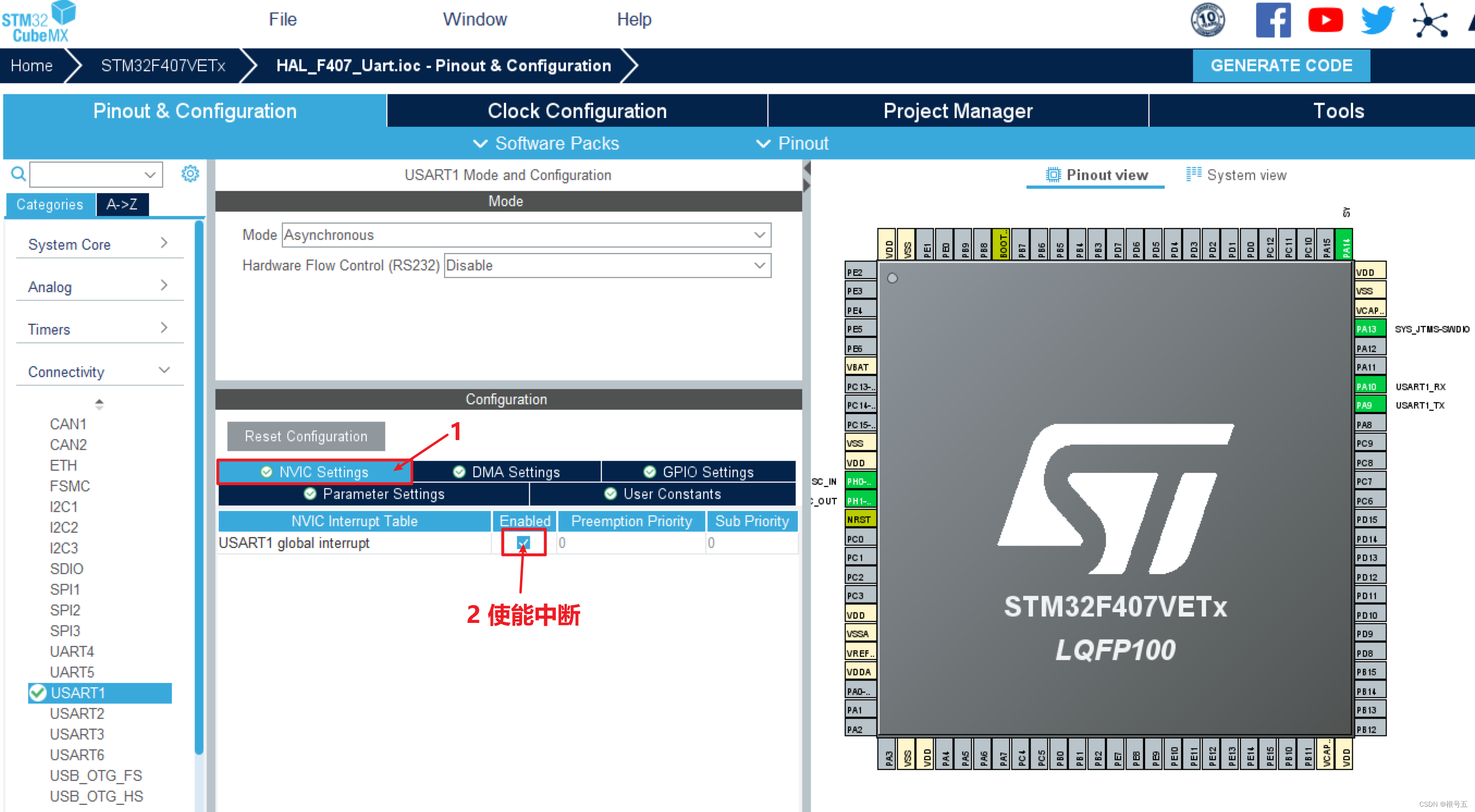1475x812 pixels.
Task: Click the peripheral list vertical scrollbar
Action: (199, 487)
